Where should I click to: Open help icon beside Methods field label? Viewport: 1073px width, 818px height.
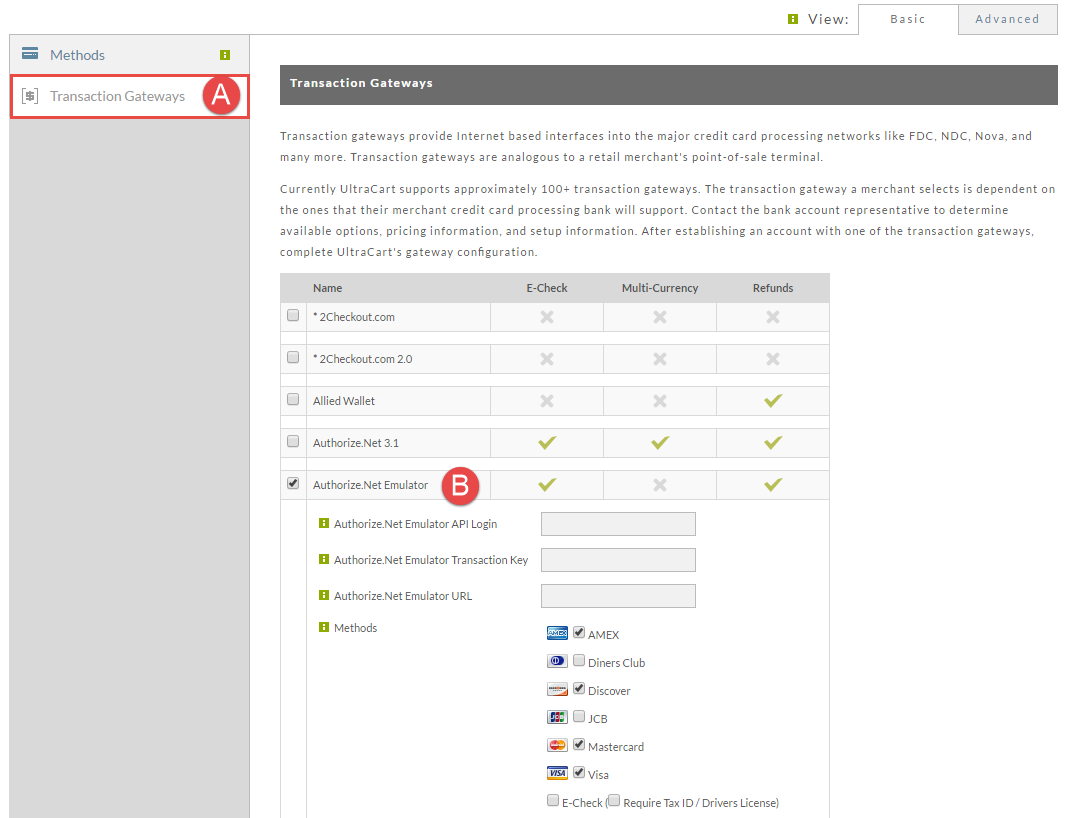324,627
